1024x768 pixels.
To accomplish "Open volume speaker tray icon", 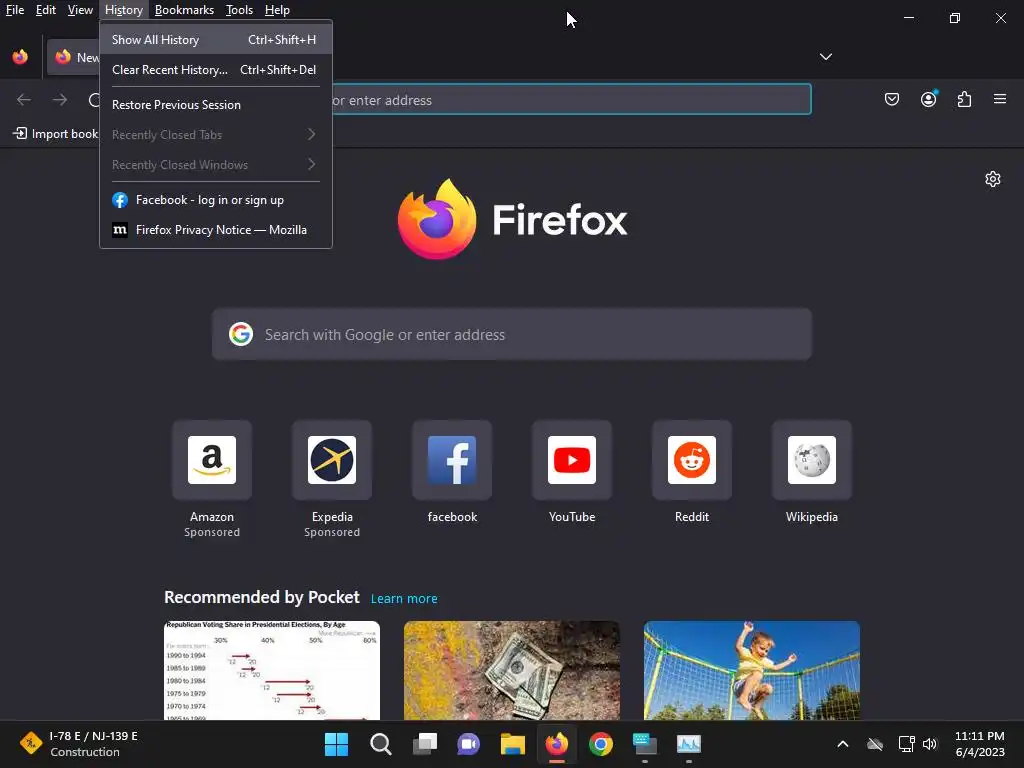I will [929, 744].
